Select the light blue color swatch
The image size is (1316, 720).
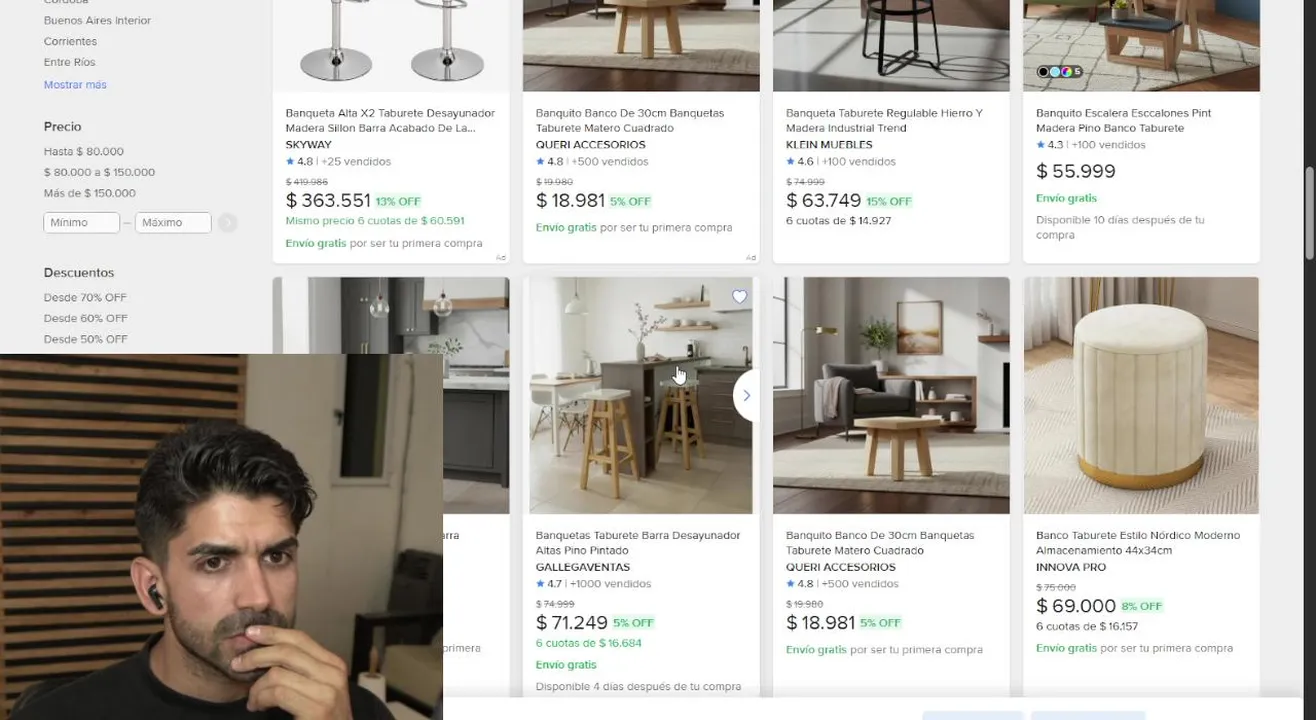(1055, 72)
